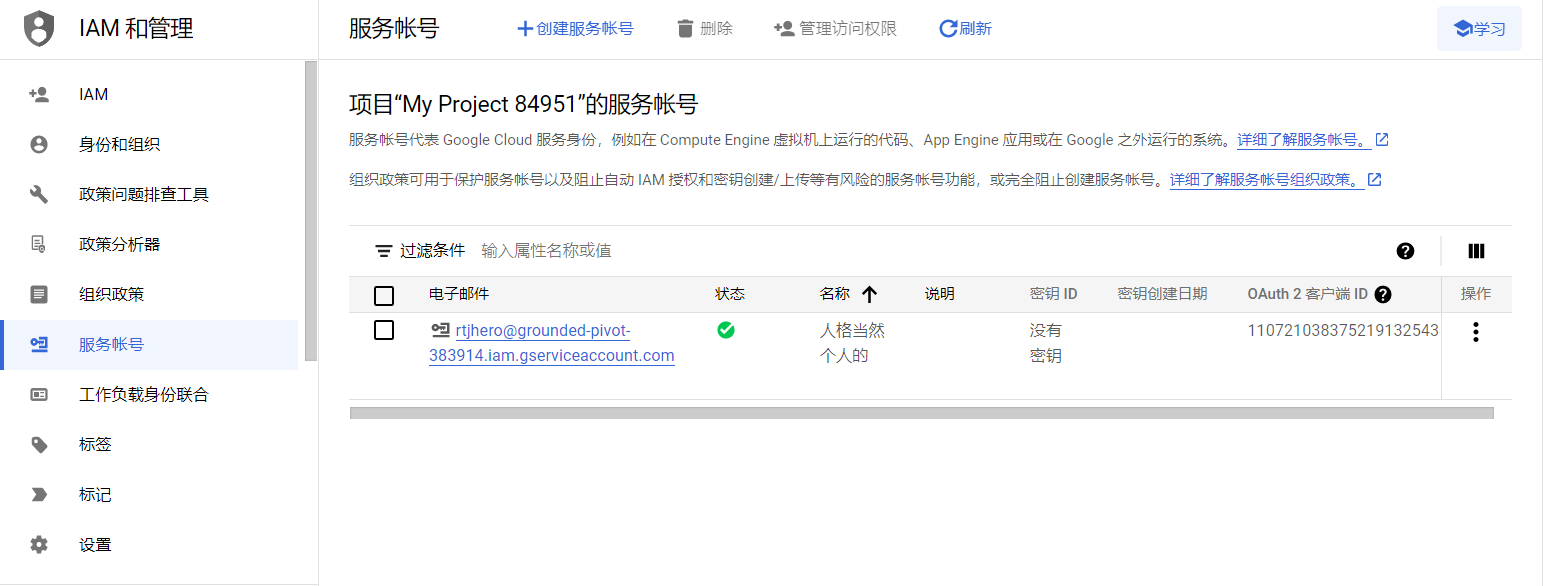Click the green status check icon

coord(726,330)
